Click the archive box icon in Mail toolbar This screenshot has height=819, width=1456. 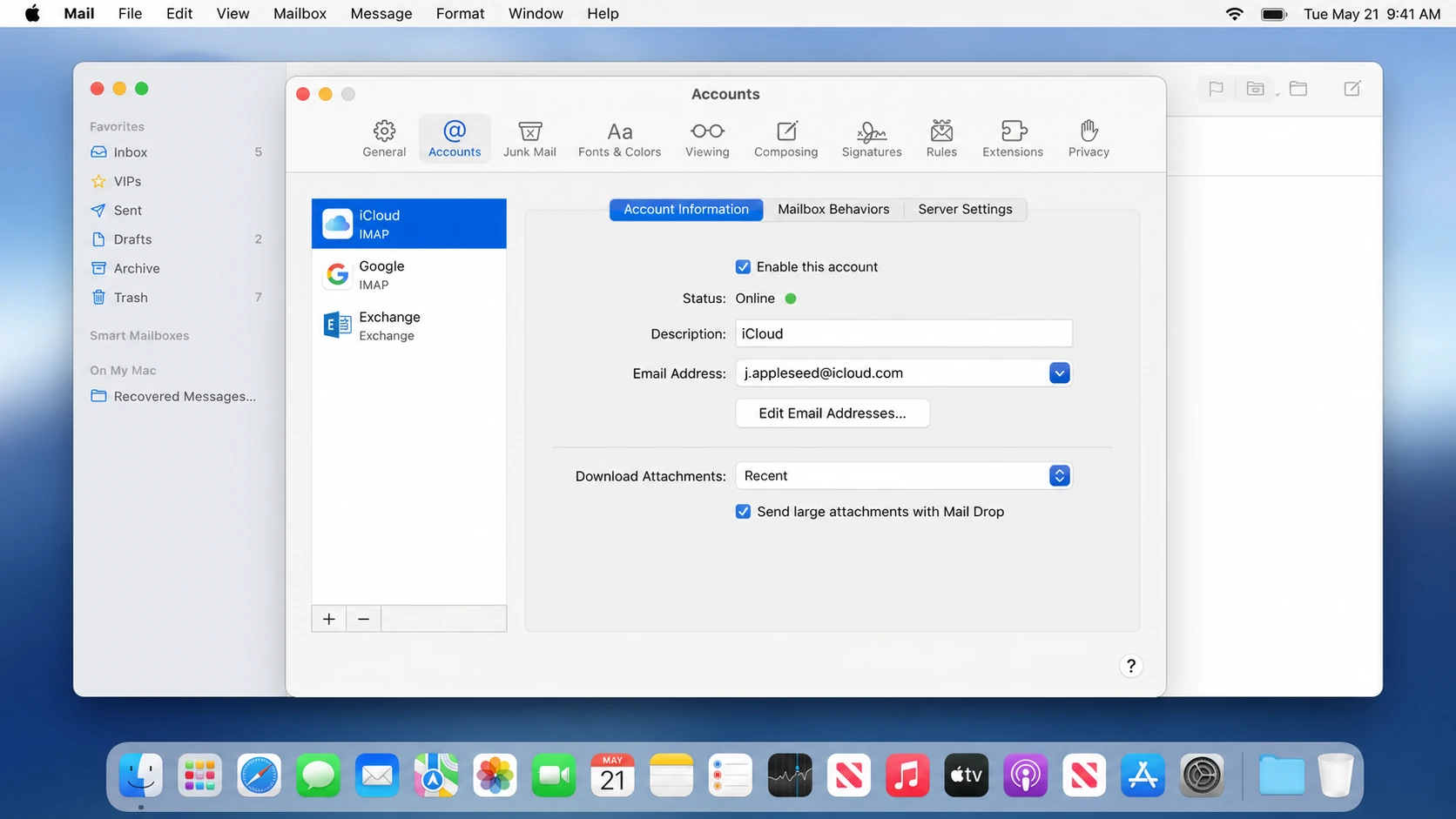tap(1255, 88)
